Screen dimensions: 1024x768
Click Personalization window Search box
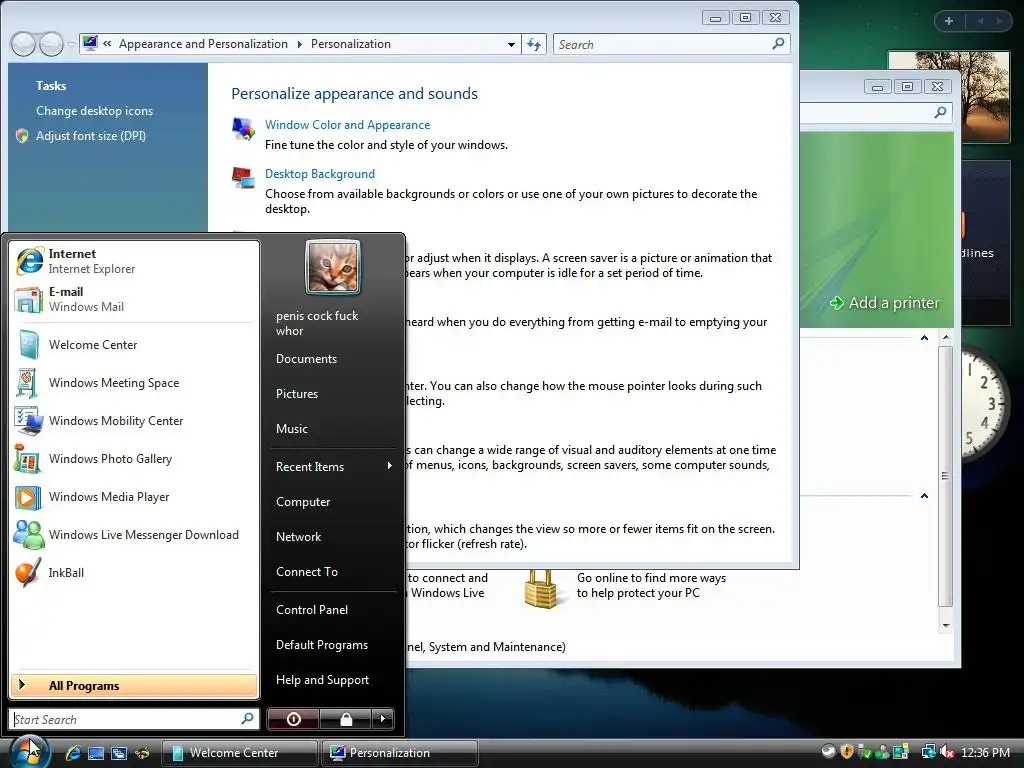(671, 44)
